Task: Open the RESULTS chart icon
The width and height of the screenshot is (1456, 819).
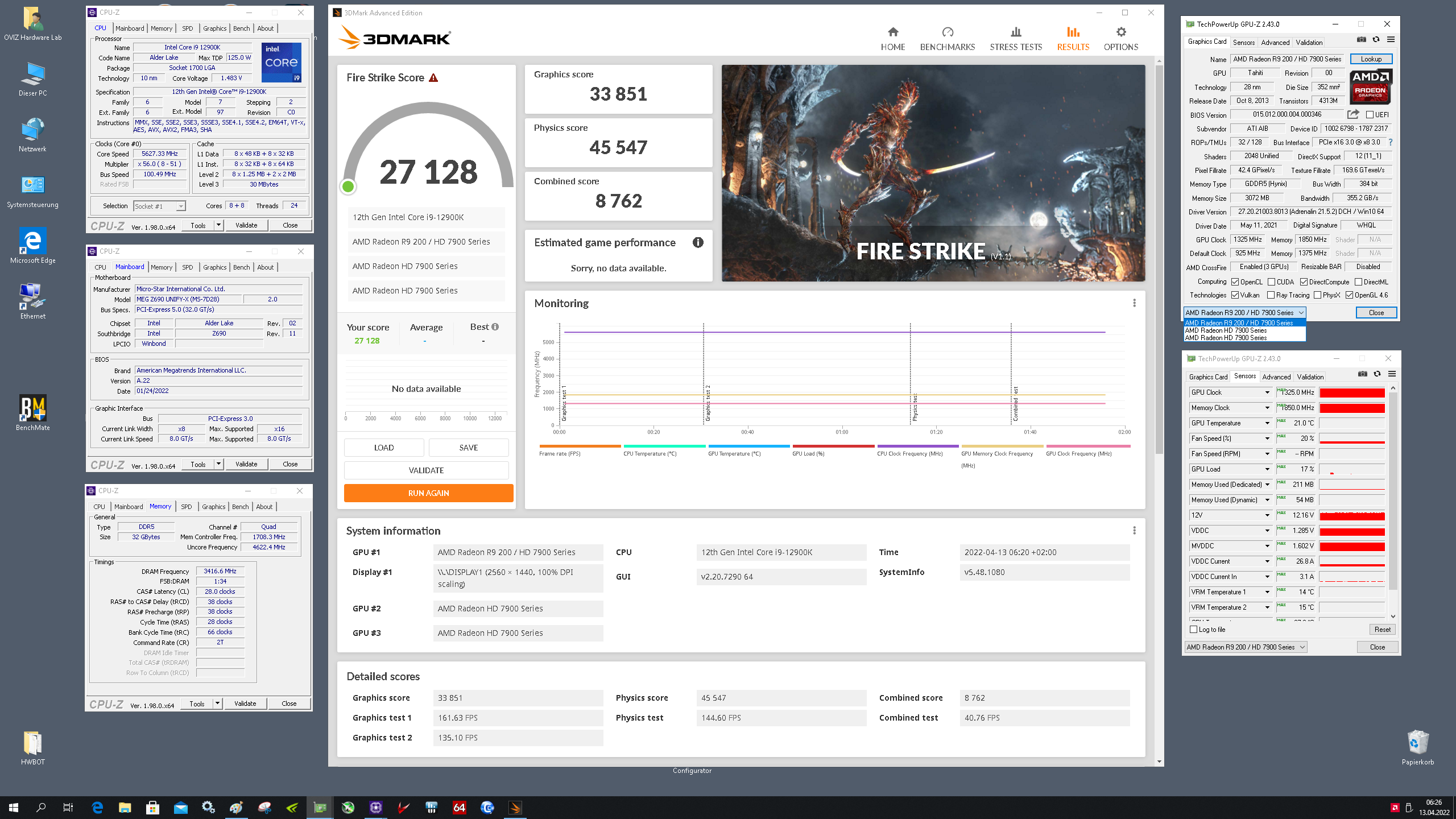Action: 1073,32
